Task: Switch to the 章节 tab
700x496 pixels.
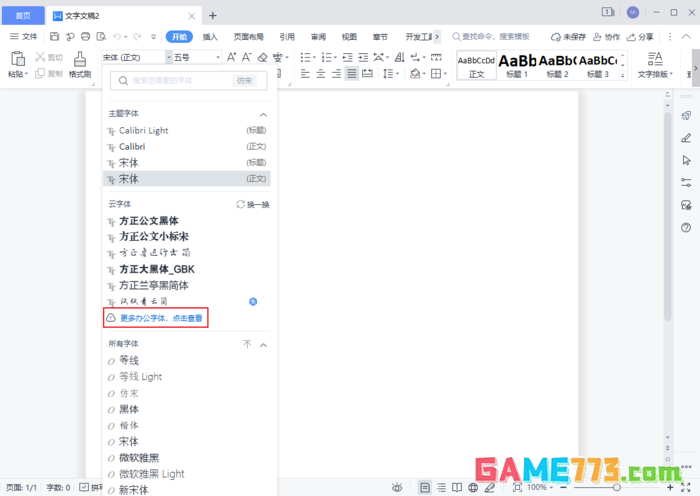Action: pos(380,37)
